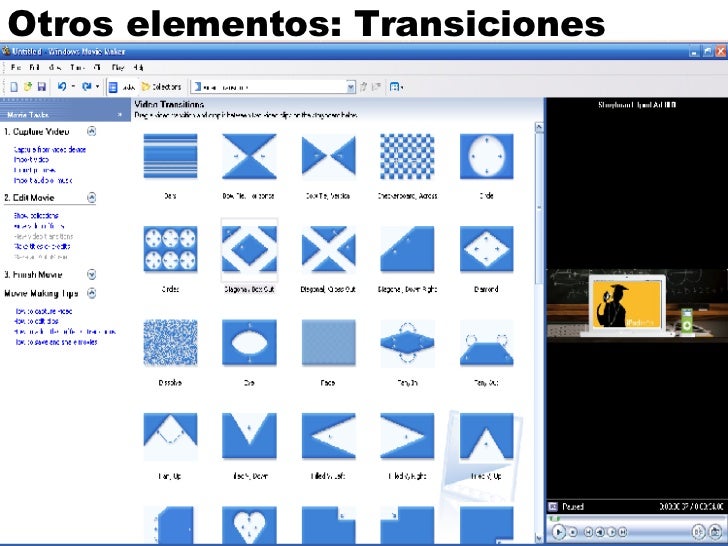
Task: Open the Undo history dropdown arrow
Action: [x=73, y=86]
